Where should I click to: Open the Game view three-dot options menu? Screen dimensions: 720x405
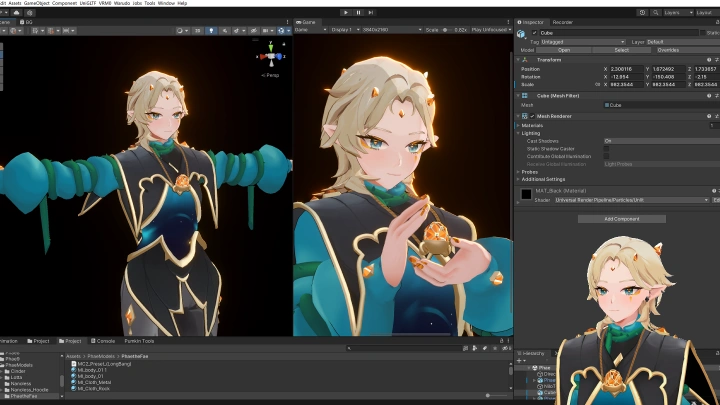click(x=508, y=22)
